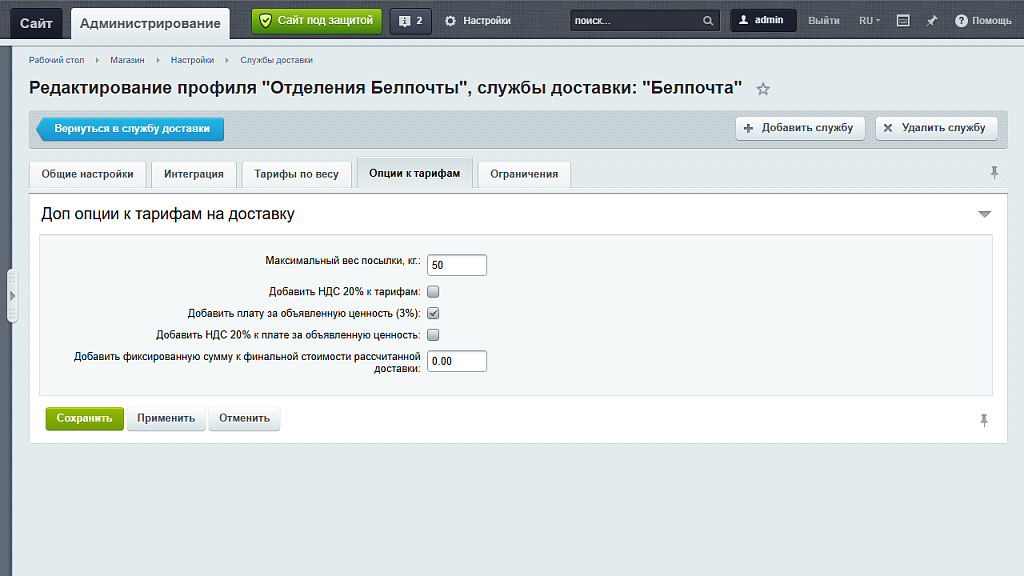Open Настройки gear in top bar
The width and height of the screenshot is (1024, 576).
(450, 21)
